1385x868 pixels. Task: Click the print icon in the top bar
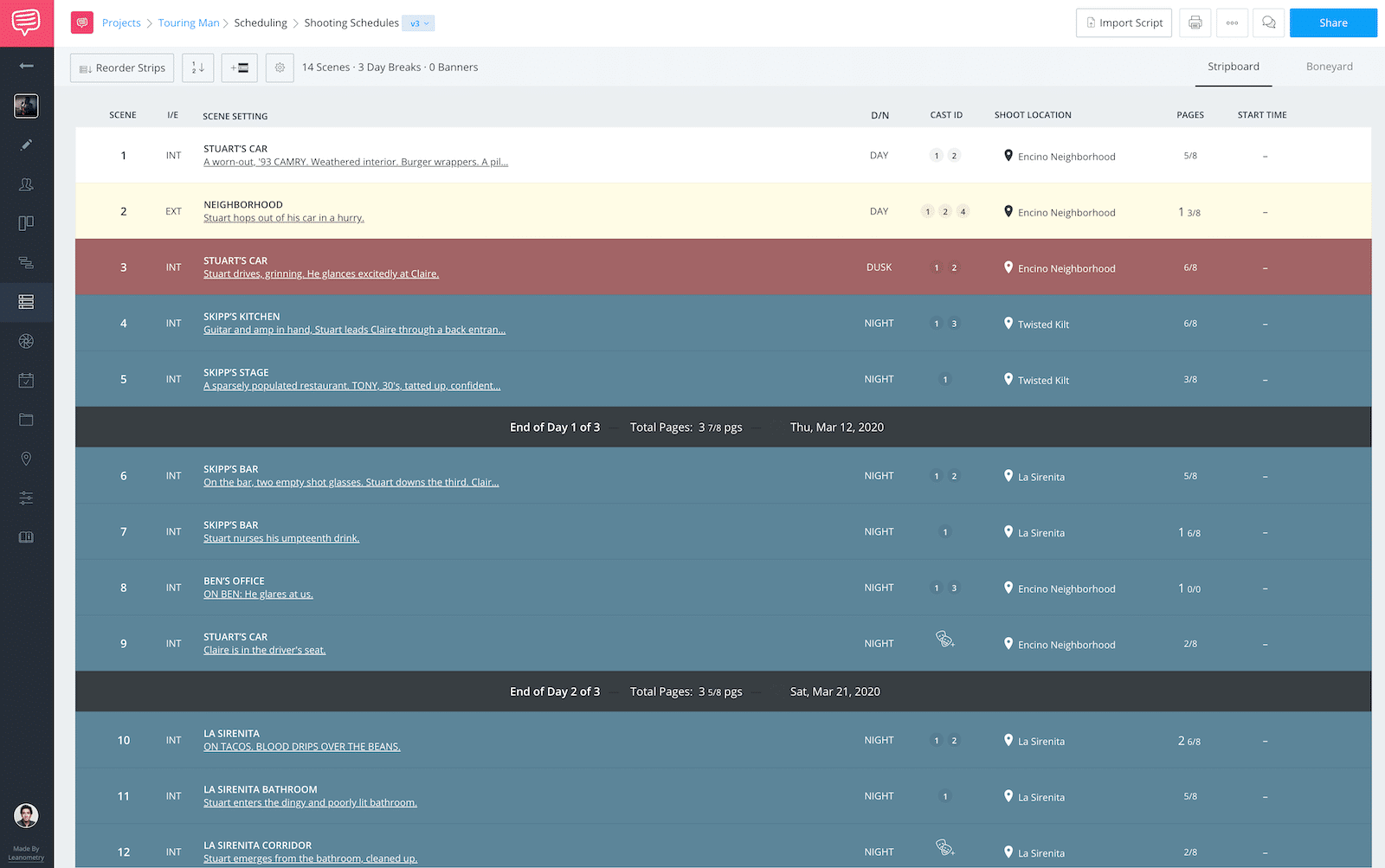click(1195, 23)
